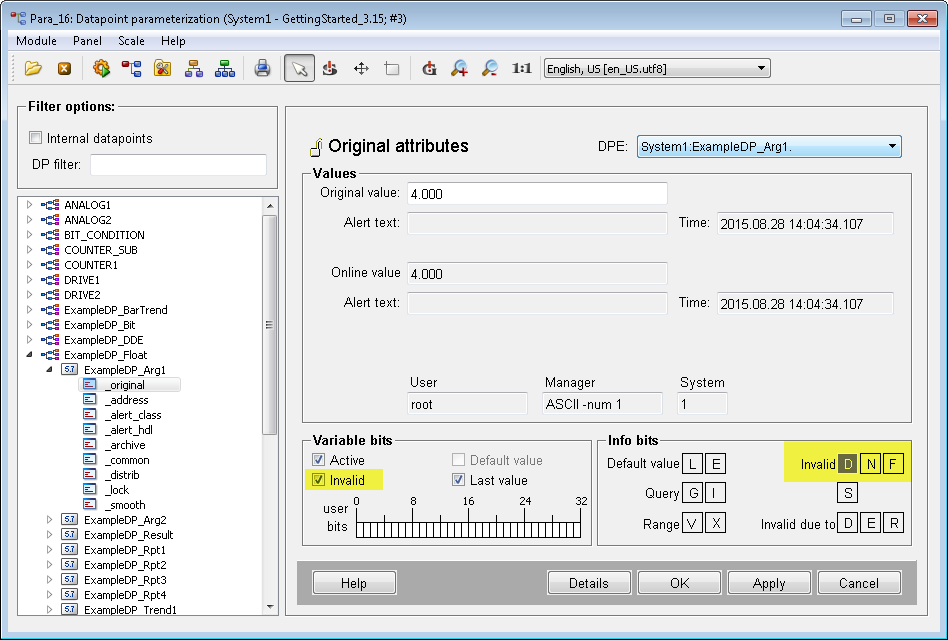The width and height of the screenshot is (948, 640).
Task: Expand the ExampleDP_Arg2 tree node
Action: coord(50,520)
